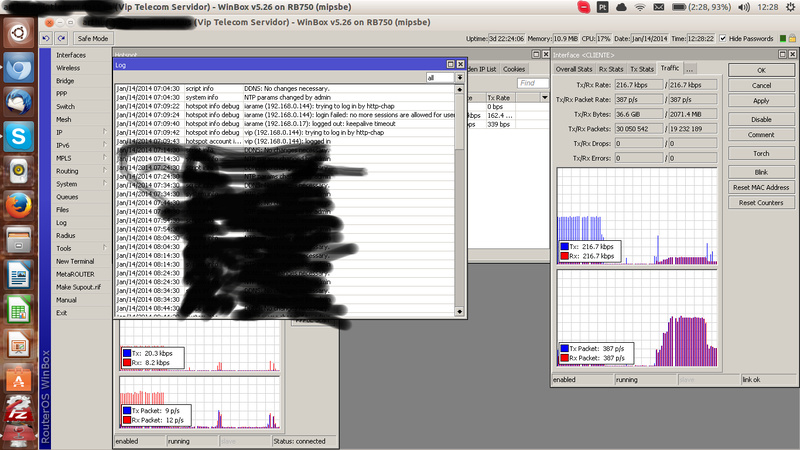Click the Tx/Rx Bytes 36.6 GiB field

point(639,114)
